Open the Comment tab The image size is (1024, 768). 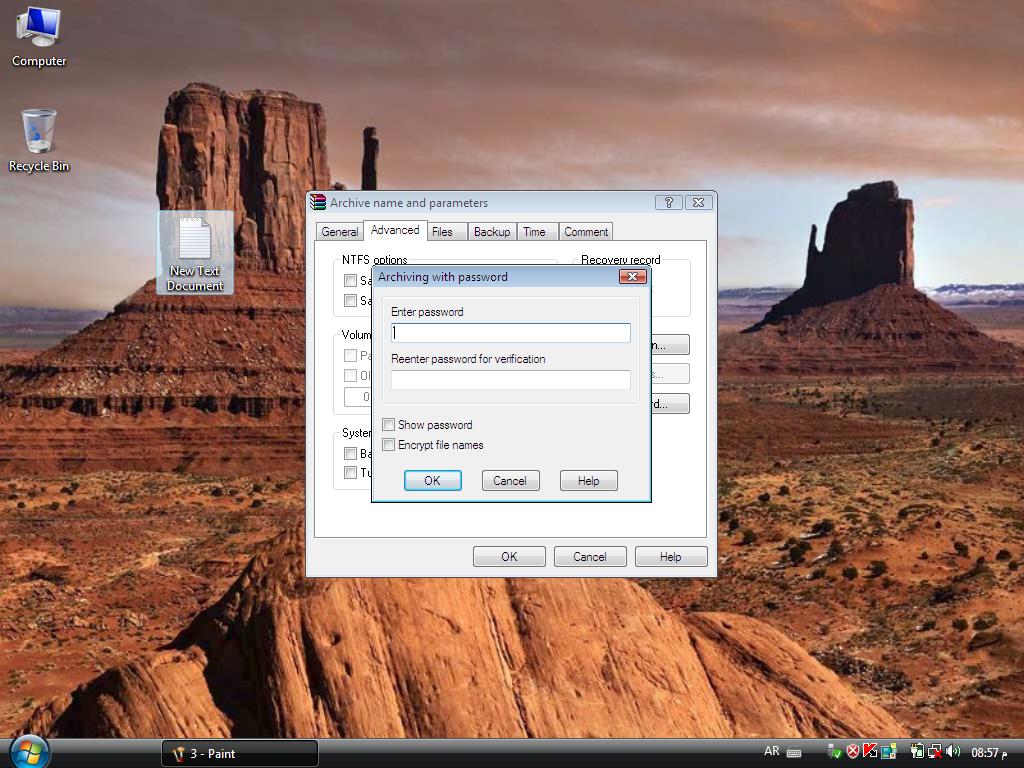click(x=586, y=232)
